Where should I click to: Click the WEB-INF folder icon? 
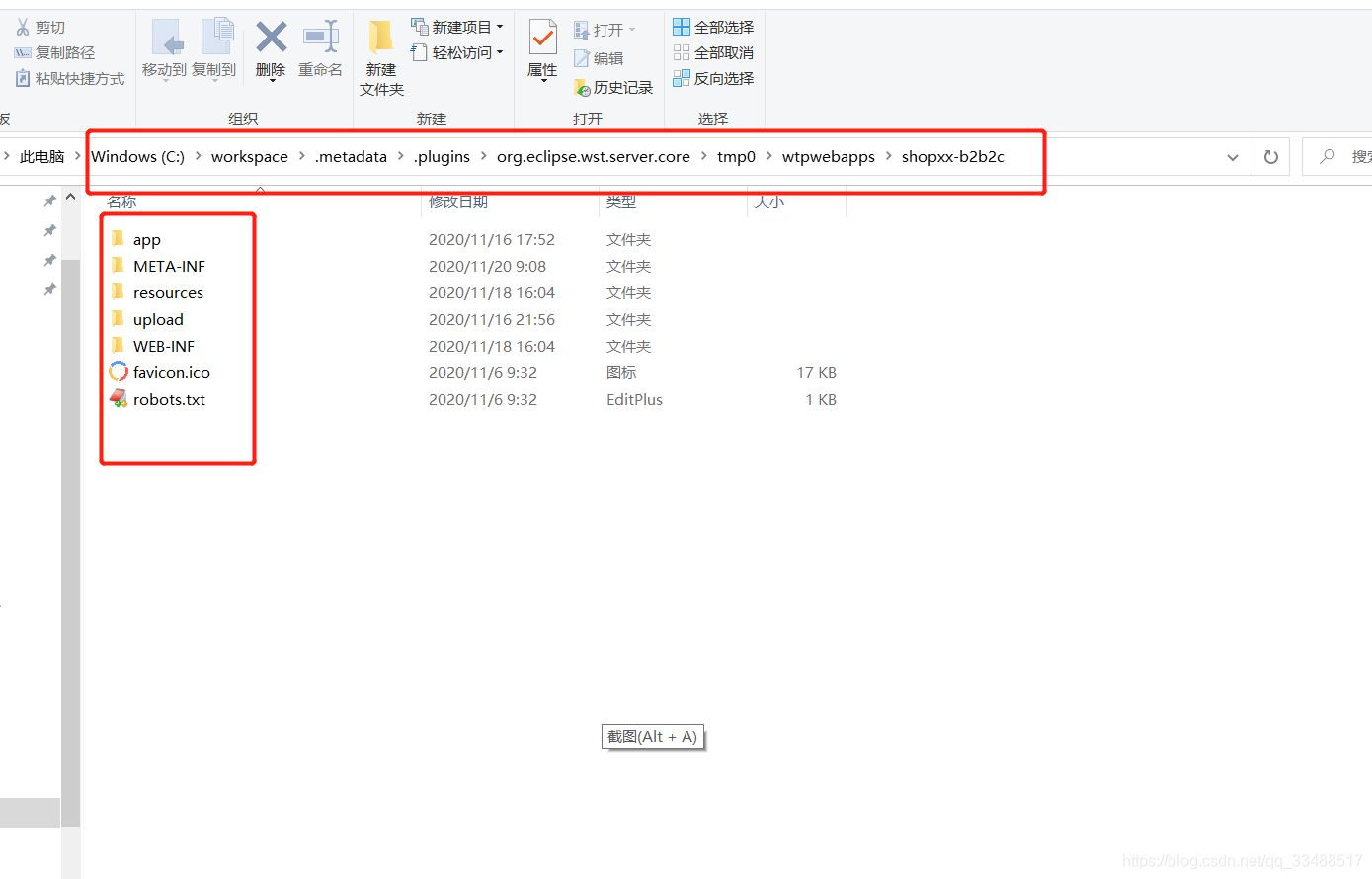click(x=118, y=345)
